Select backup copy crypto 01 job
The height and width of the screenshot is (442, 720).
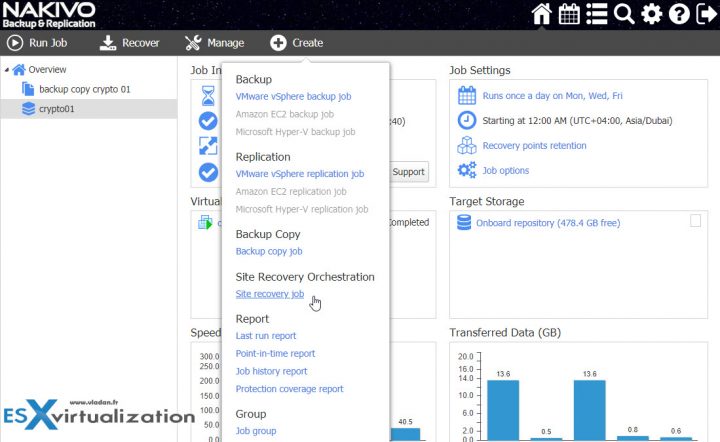[x=84, y=89]
